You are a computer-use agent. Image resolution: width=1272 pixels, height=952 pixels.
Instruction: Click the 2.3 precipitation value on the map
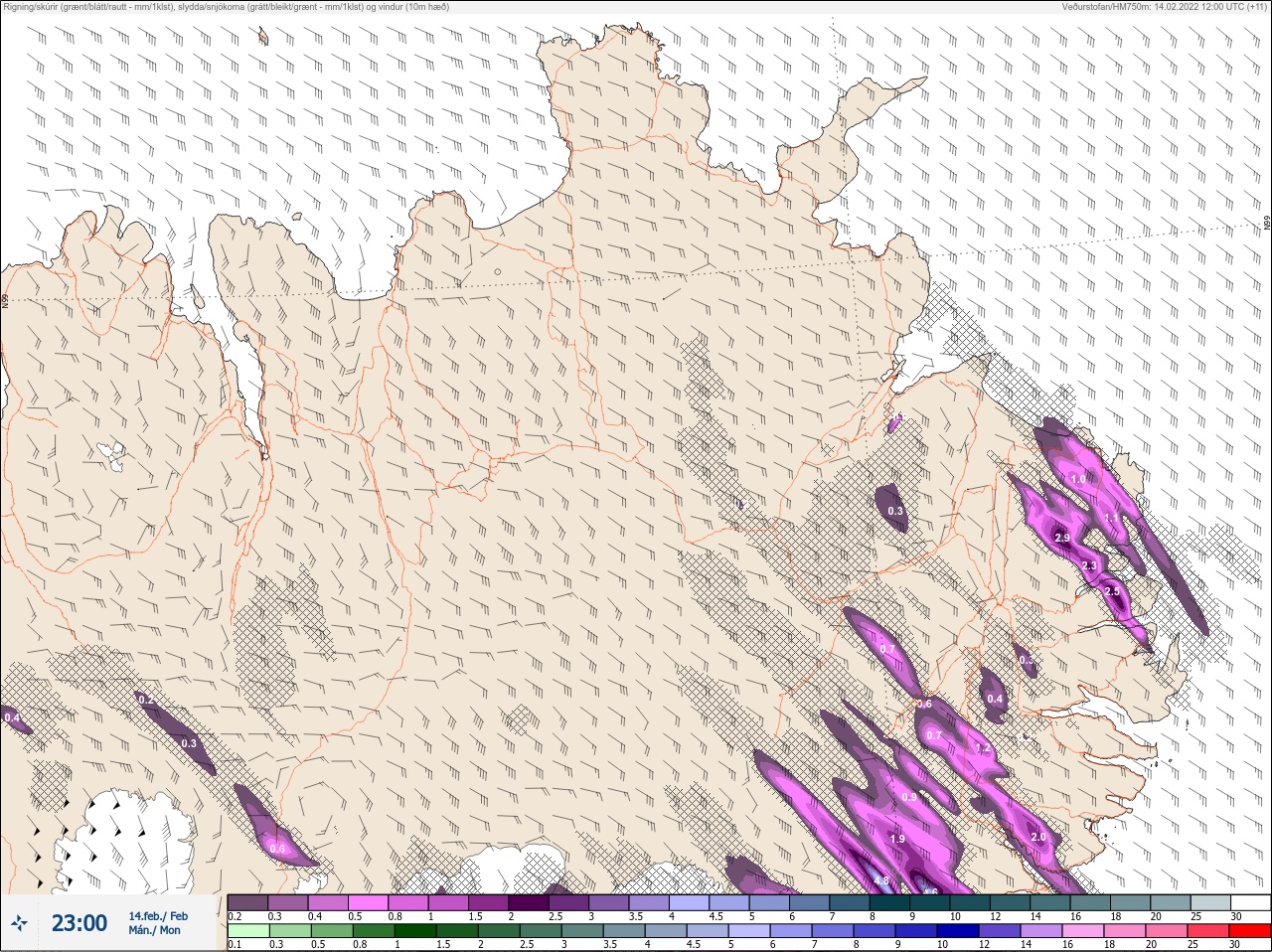[x=1089, y=565]
